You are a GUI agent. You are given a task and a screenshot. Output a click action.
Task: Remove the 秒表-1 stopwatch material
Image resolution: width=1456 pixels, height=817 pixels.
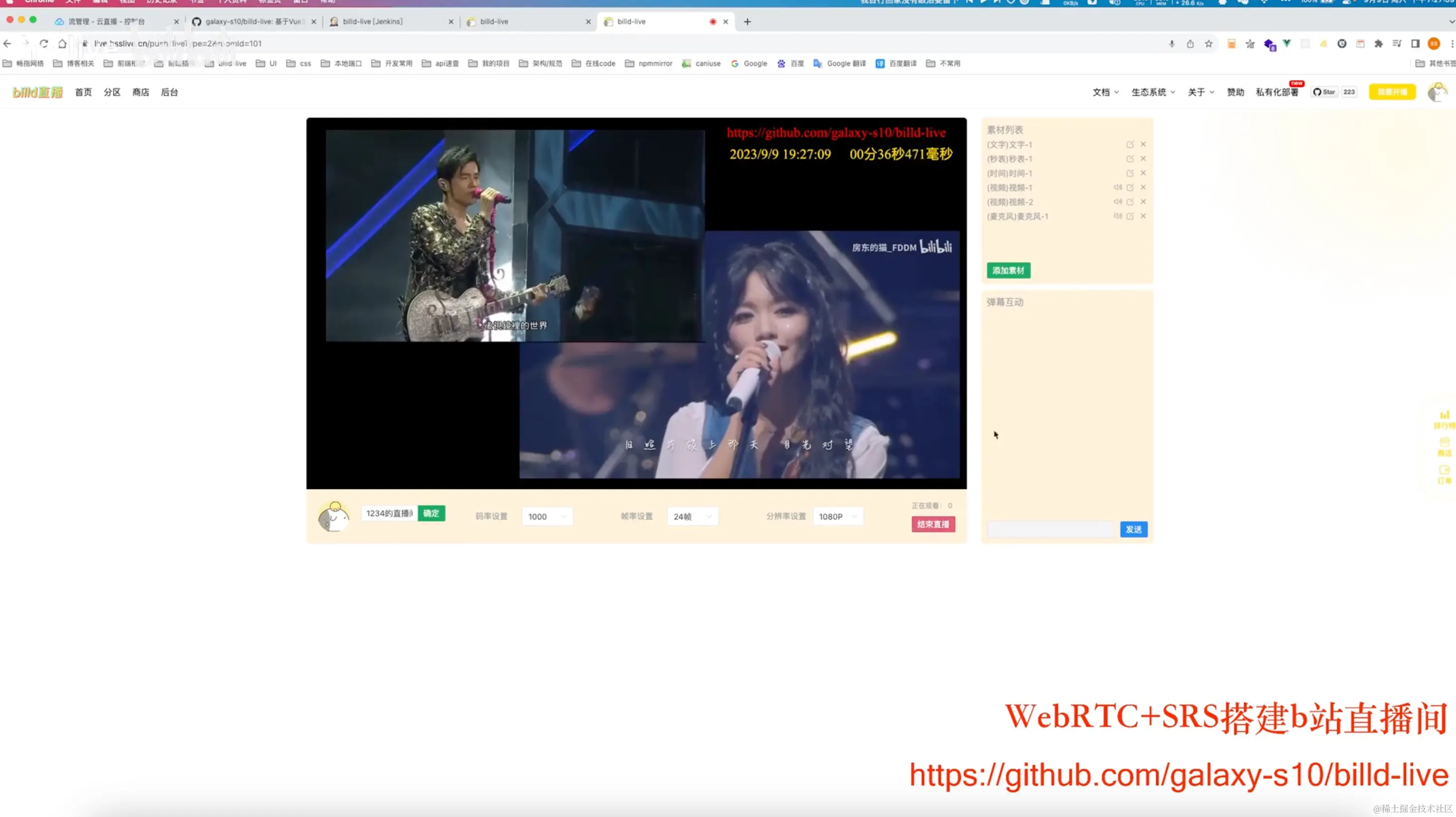coord(1143,159)
